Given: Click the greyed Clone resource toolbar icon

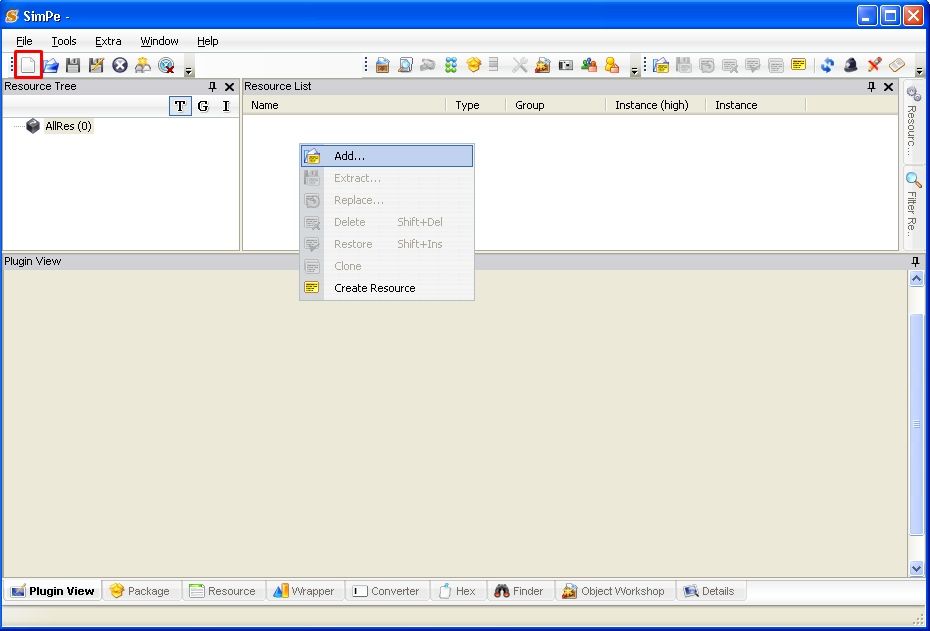Looking at the screenshot, I should coord(775,65).
